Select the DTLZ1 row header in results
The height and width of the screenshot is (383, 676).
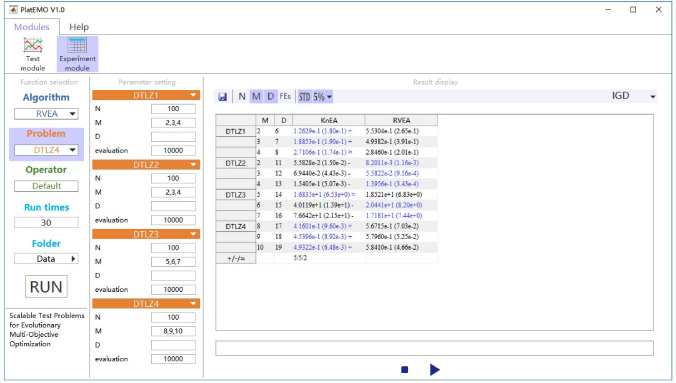(x=236, y=131)
